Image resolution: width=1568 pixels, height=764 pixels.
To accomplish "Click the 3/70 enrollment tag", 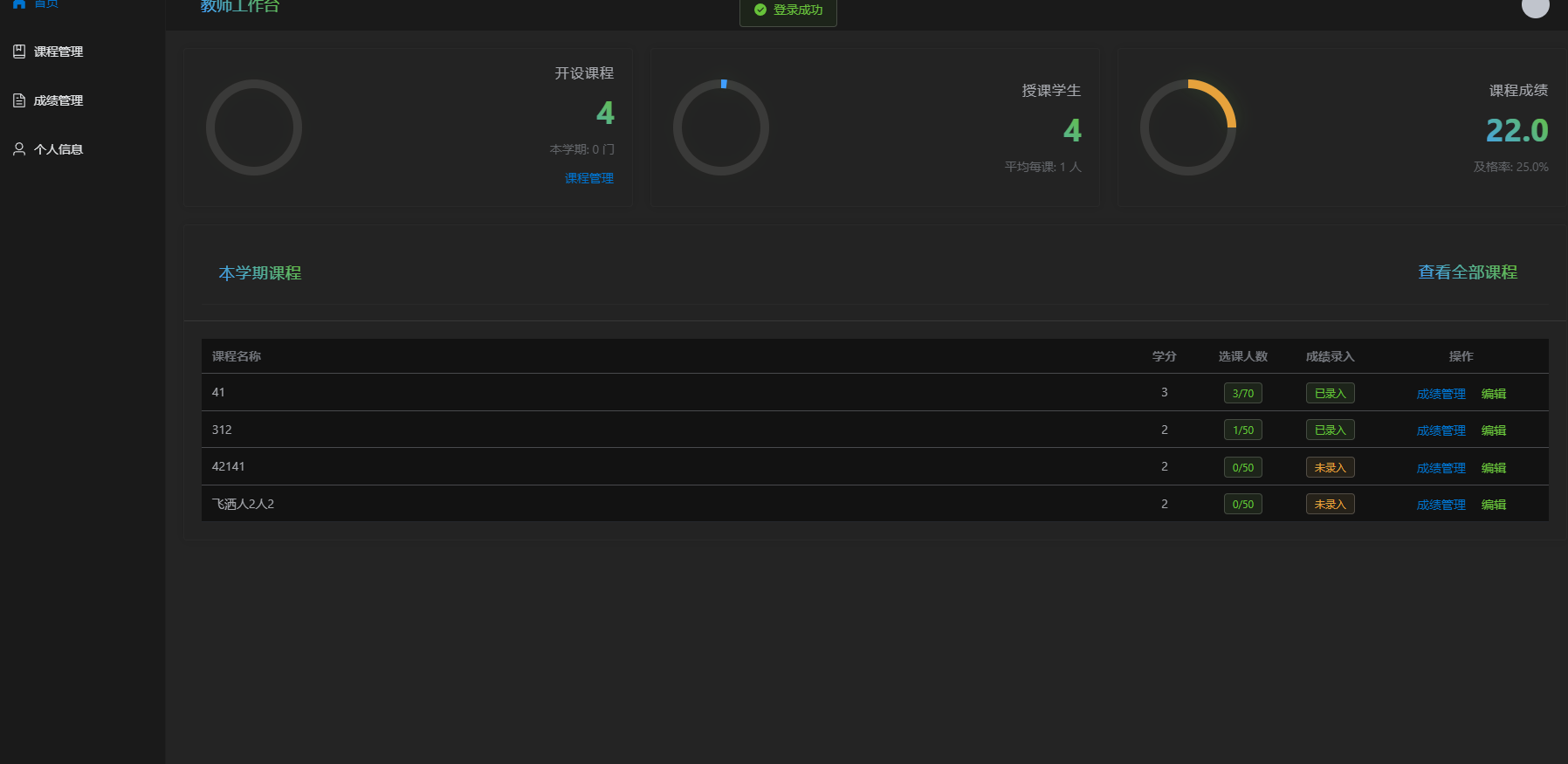I will click(x=1242, y=393).
